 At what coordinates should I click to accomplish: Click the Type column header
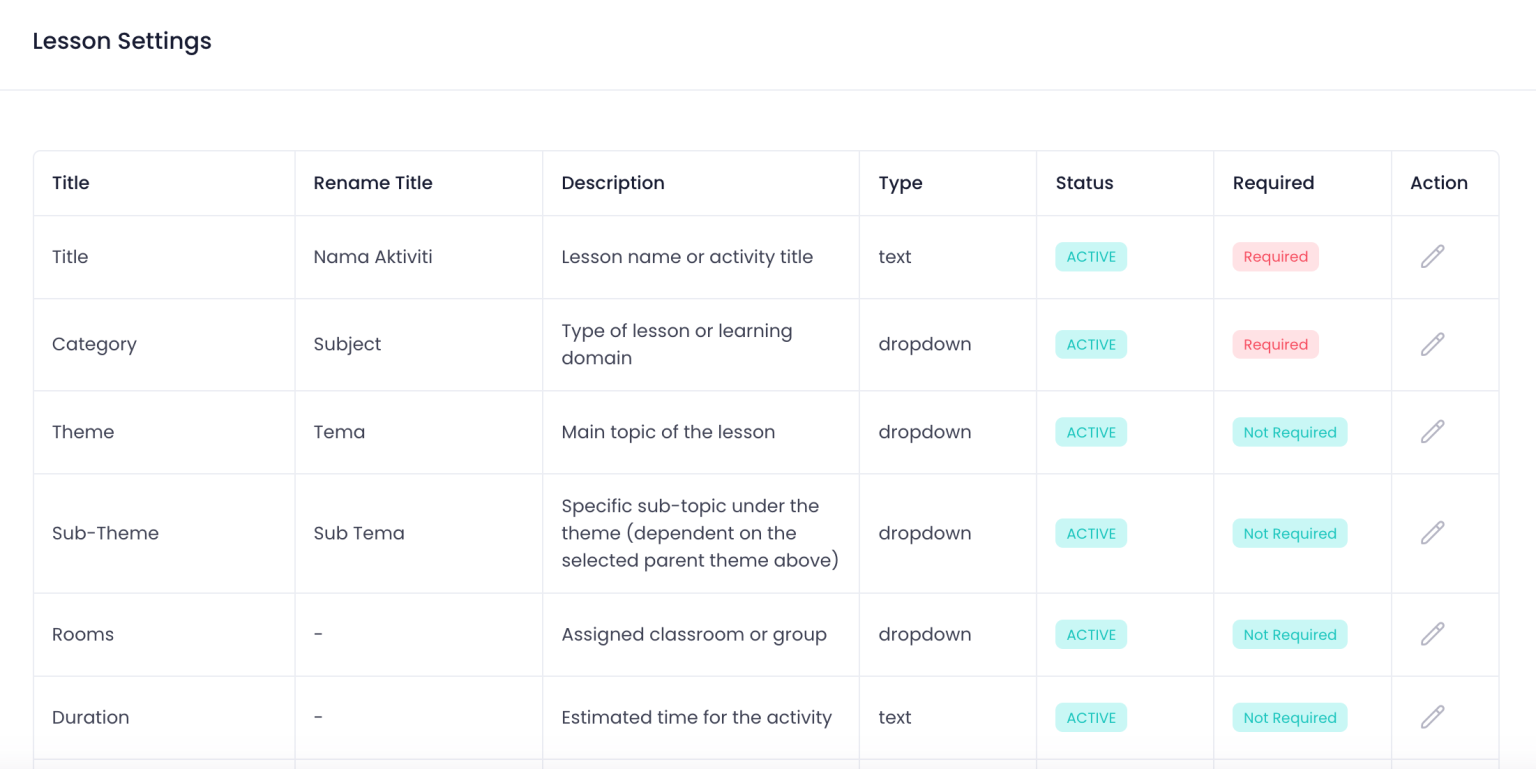(899, 183)
